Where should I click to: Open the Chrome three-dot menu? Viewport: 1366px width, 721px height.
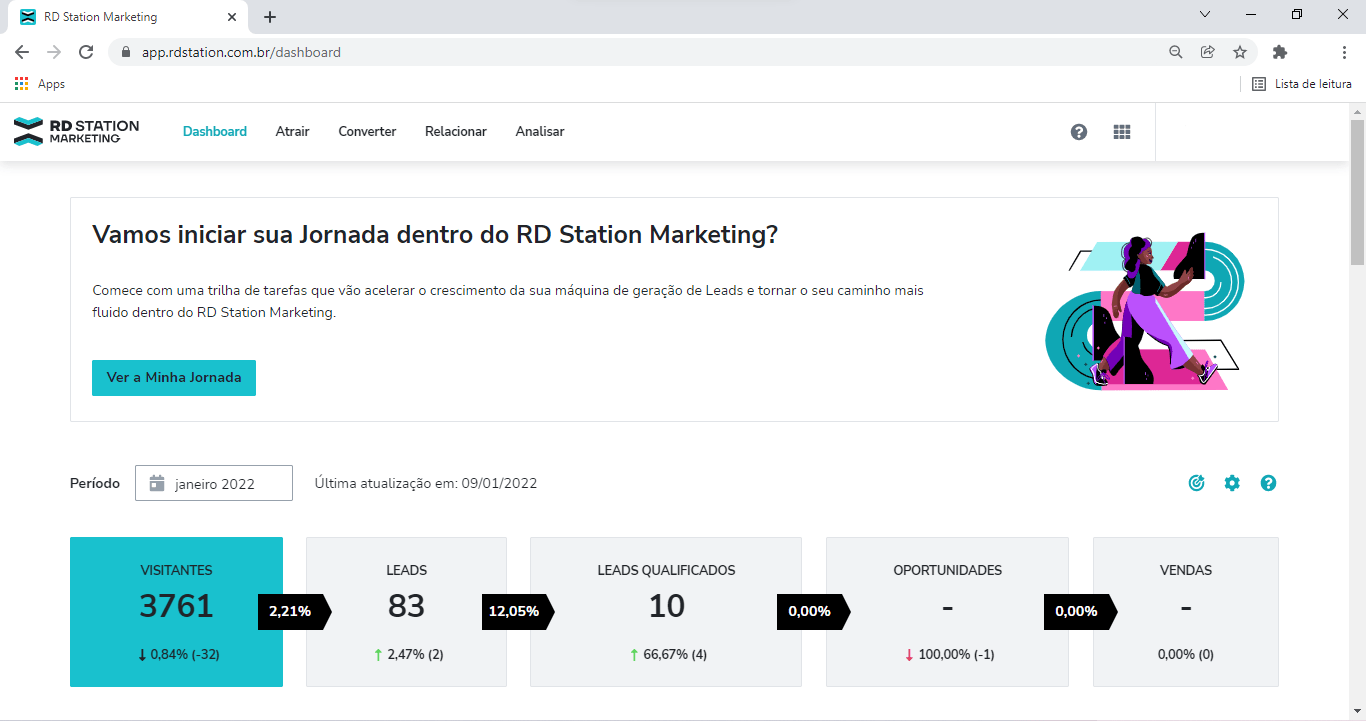pos(1345,51)
